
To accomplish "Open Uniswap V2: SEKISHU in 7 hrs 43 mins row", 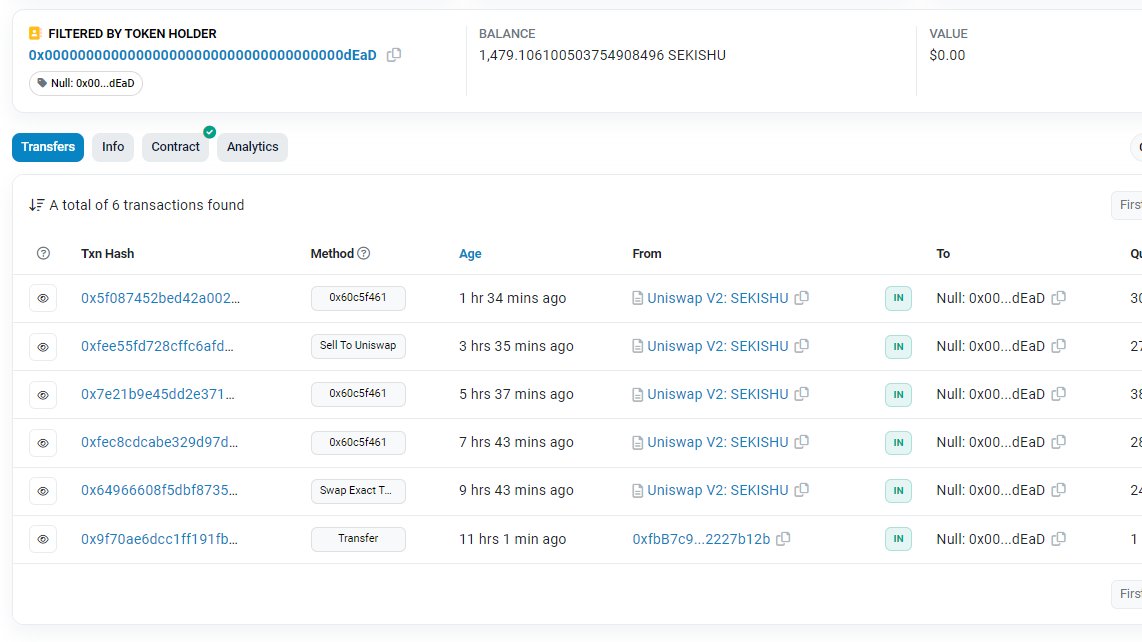I will point(717,442).
